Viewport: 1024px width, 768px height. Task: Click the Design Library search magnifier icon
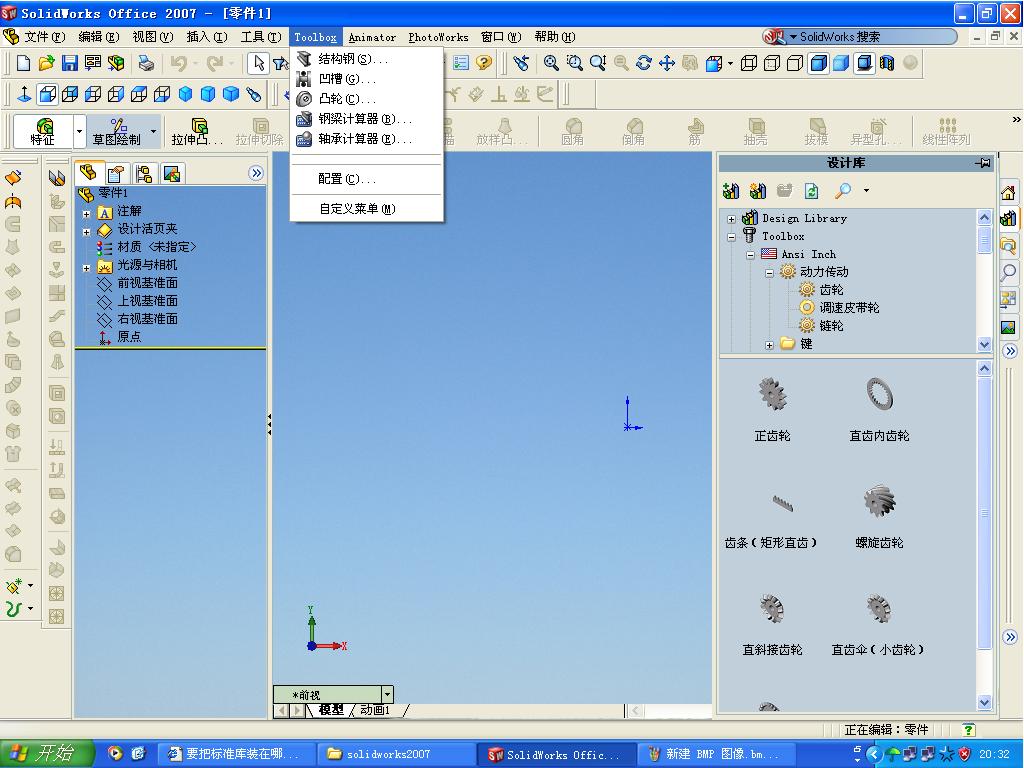point(843,191)
